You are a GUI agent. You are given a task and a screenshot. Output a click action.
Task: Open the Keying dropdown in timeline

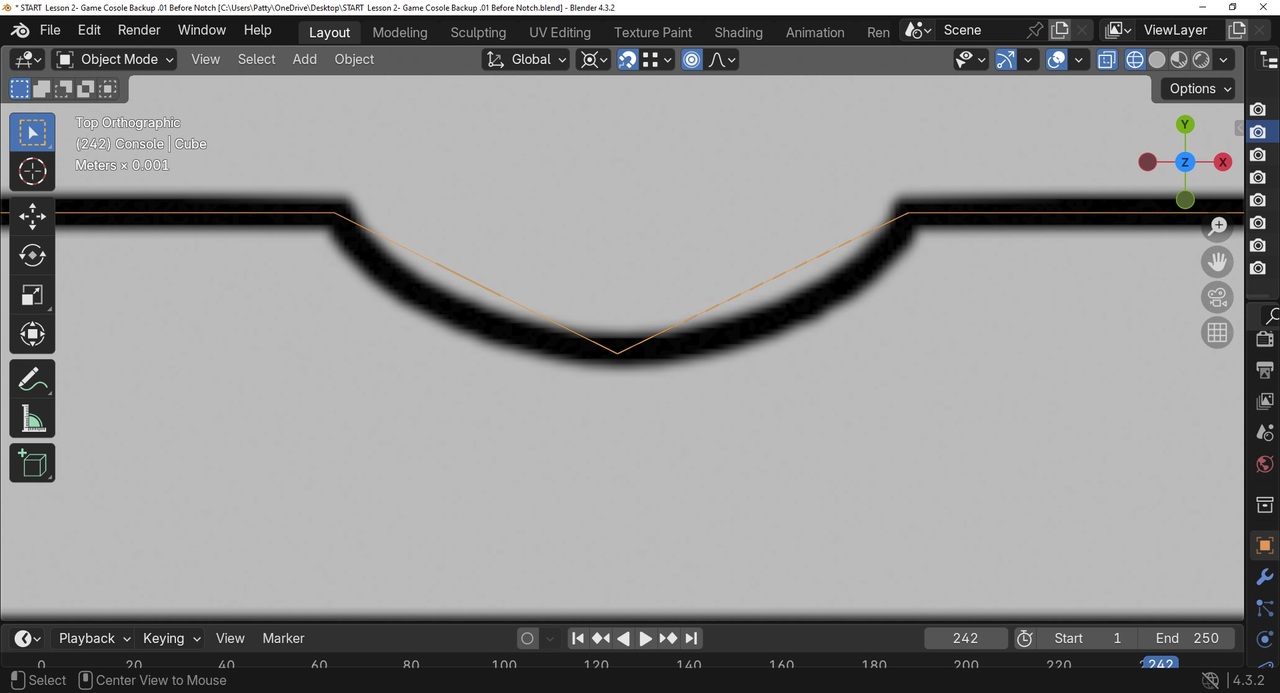[x=172, y=638]
